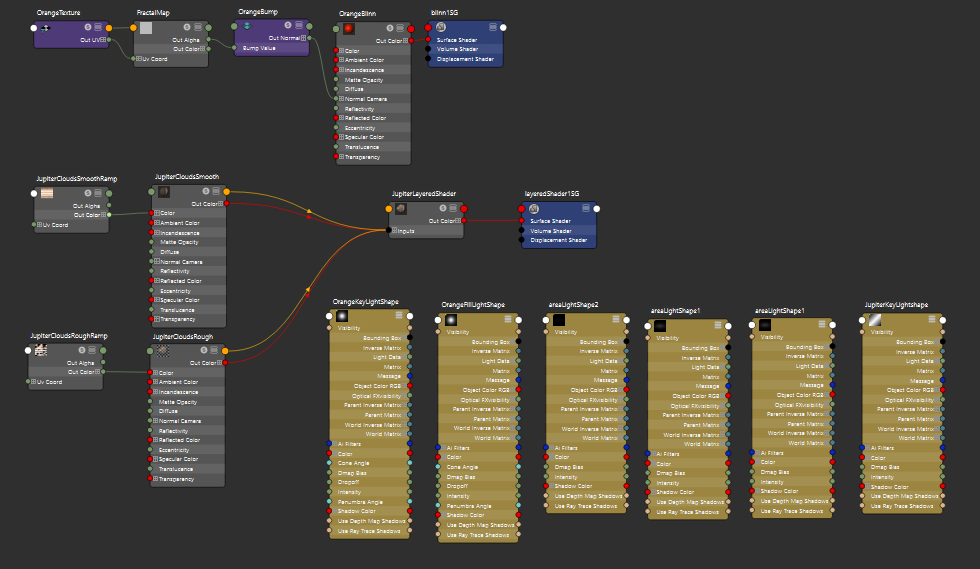
Task: Toggle the solo button on OrangeBlinn node
Action: click(x=388, y=29)
